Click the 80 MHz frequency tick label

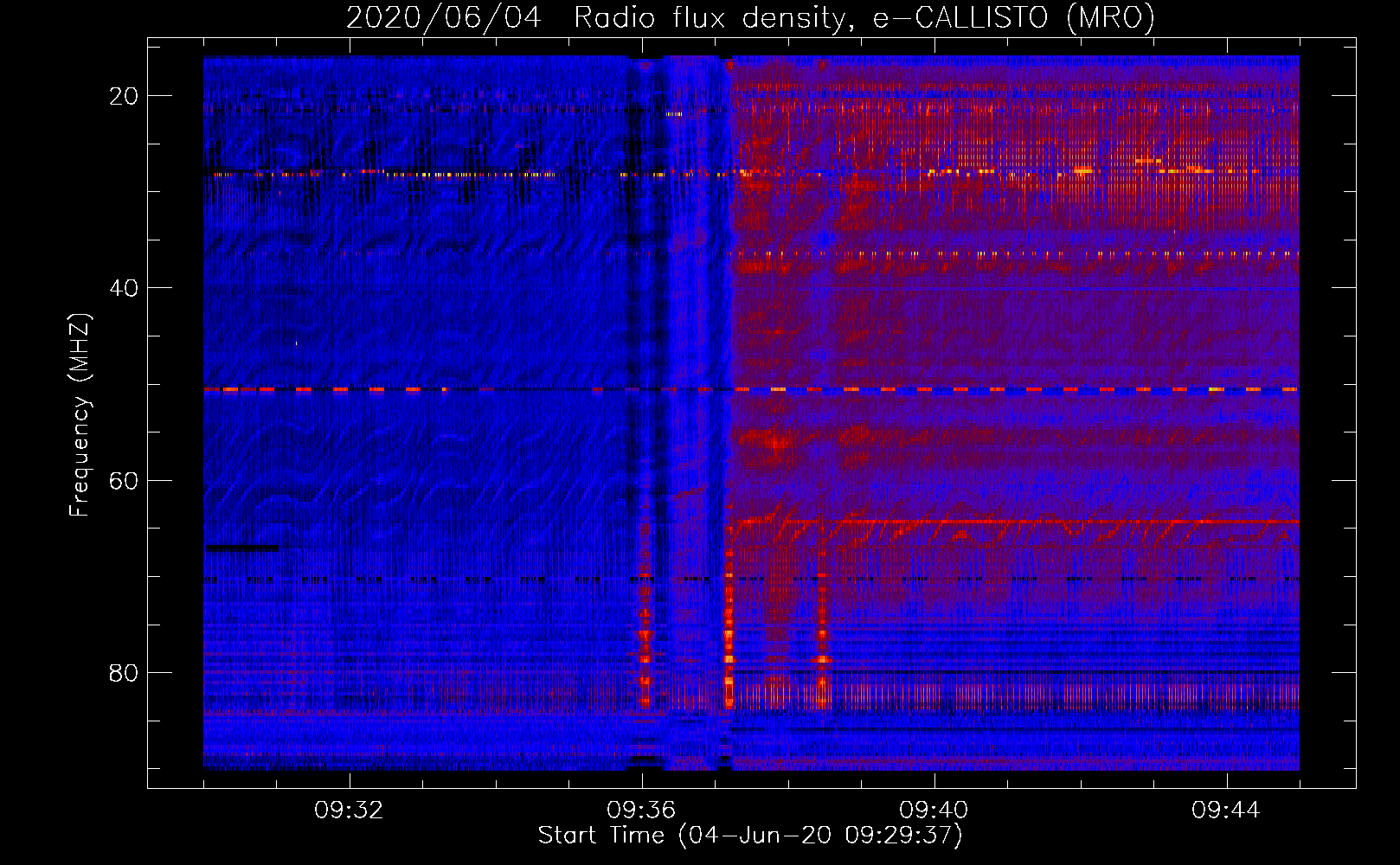pos(124,672)
